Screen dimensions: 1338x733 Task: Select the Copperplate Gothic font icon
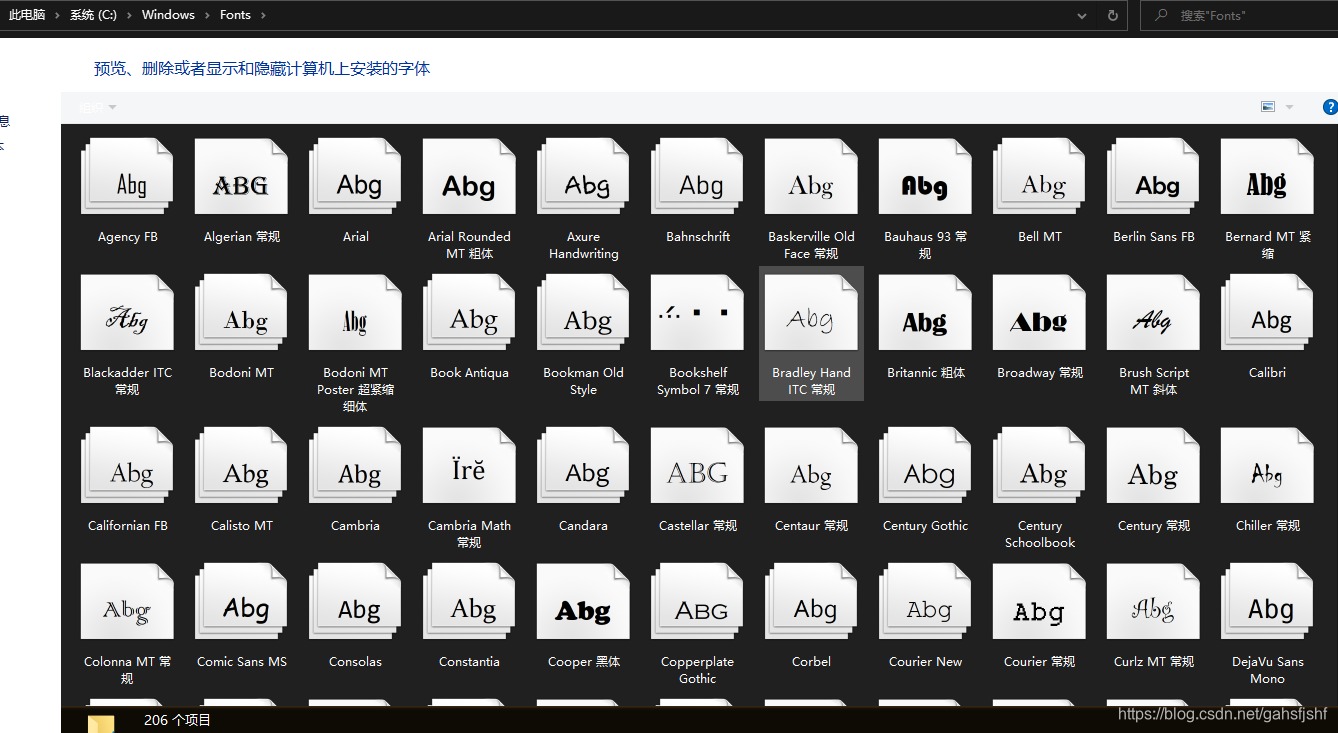click(x=697, y=602)
